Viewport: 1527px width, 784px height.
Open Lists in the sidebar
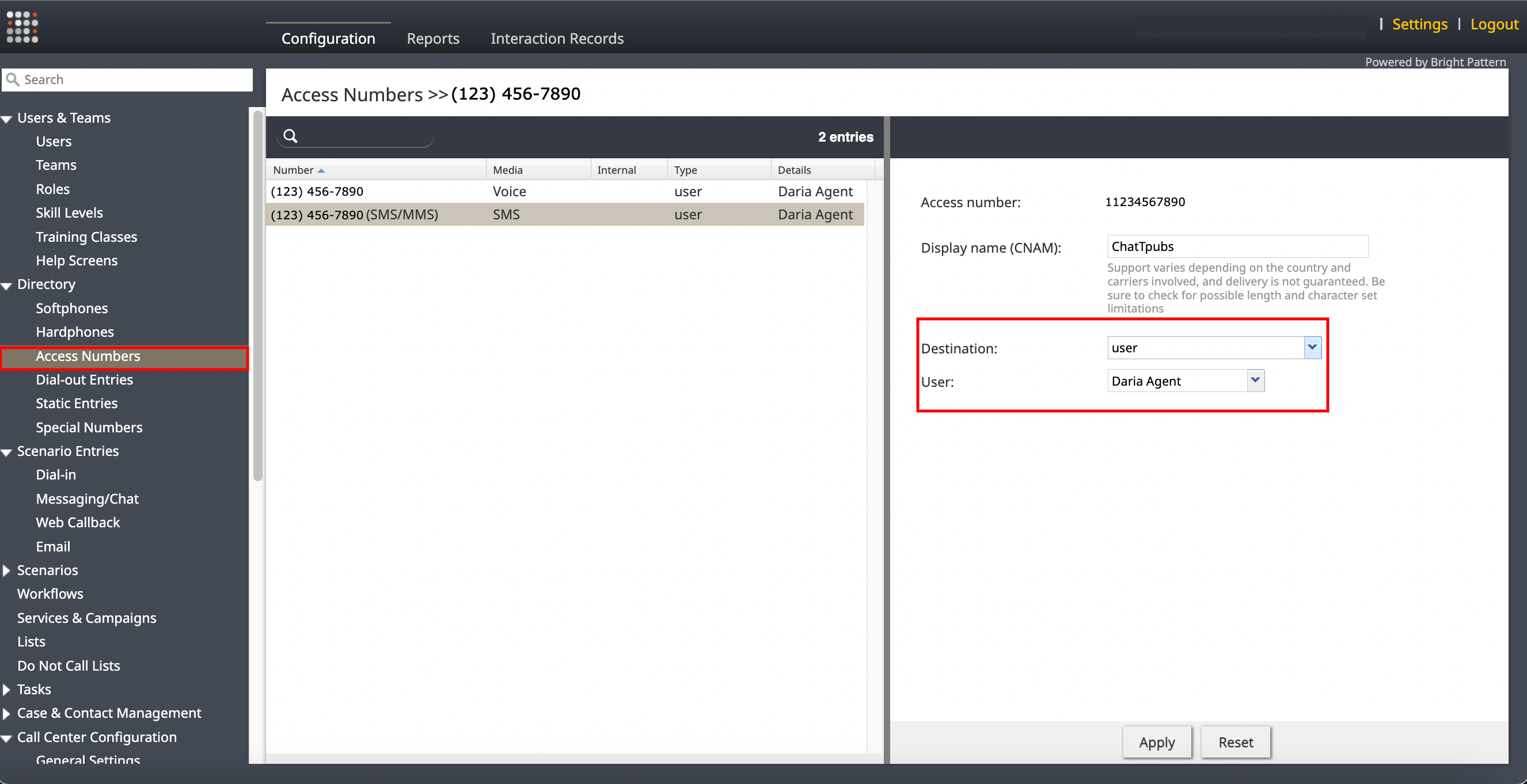[31, 642]
